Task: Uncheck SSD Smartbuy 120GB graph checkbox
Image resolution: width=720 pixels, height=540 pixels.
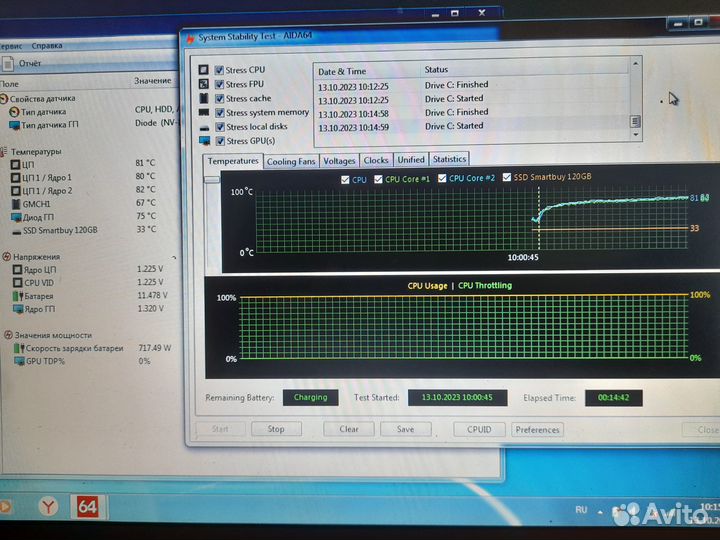Action: 507,177
